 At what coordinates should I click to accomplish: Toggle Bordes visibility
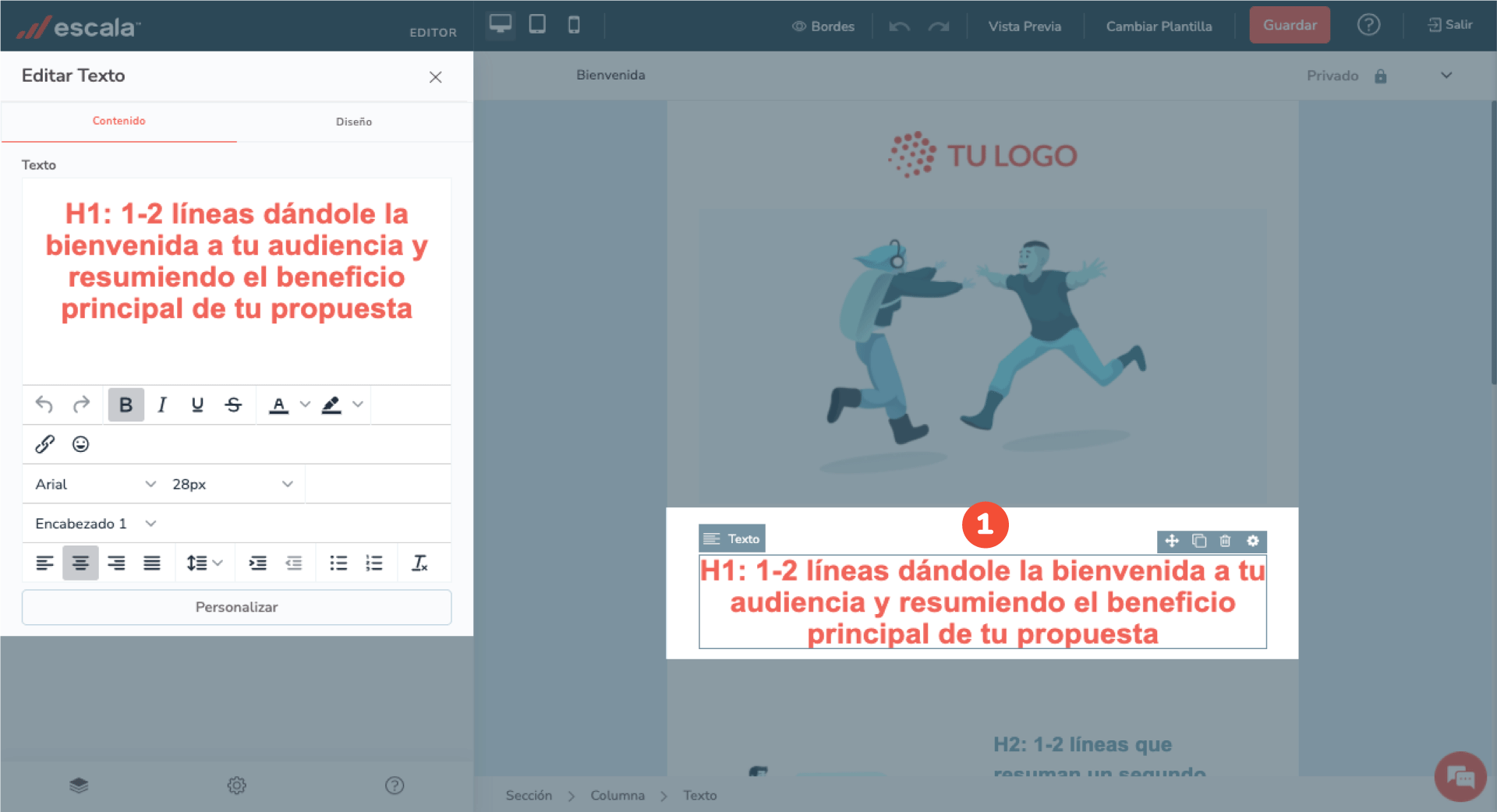823,26
